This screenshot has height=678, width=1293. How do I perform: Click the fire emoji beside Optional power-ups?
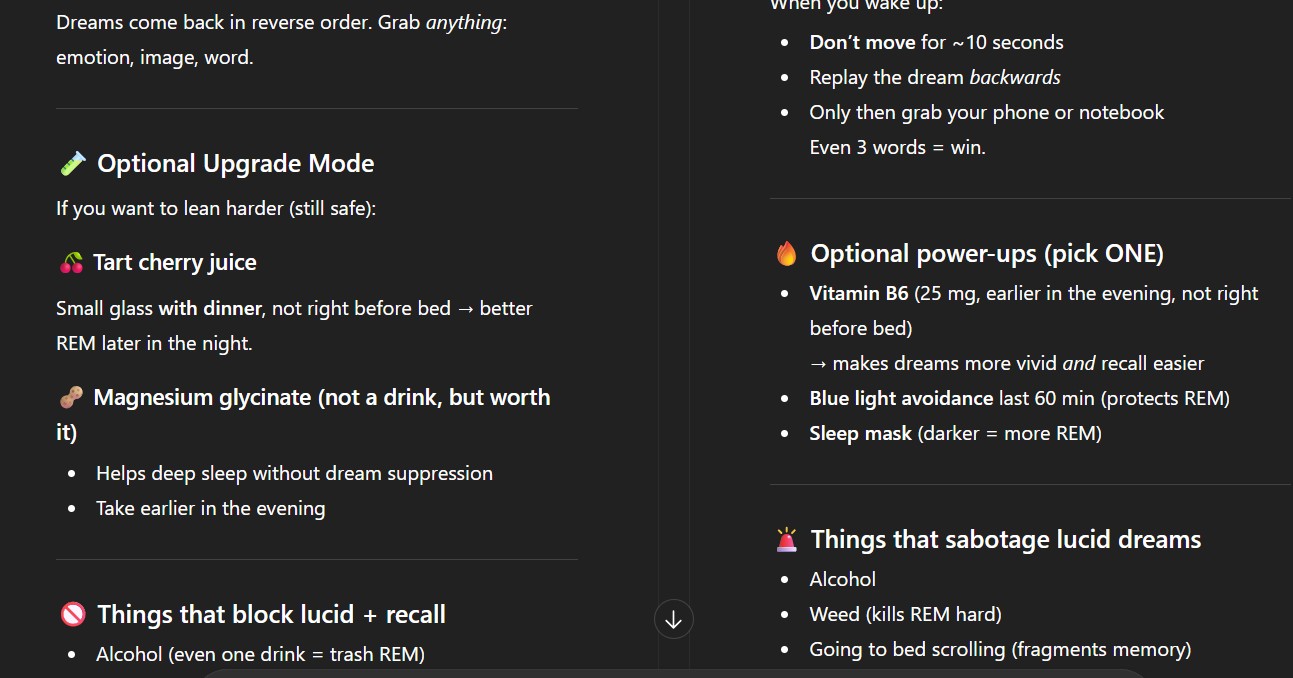pos(787,254)
